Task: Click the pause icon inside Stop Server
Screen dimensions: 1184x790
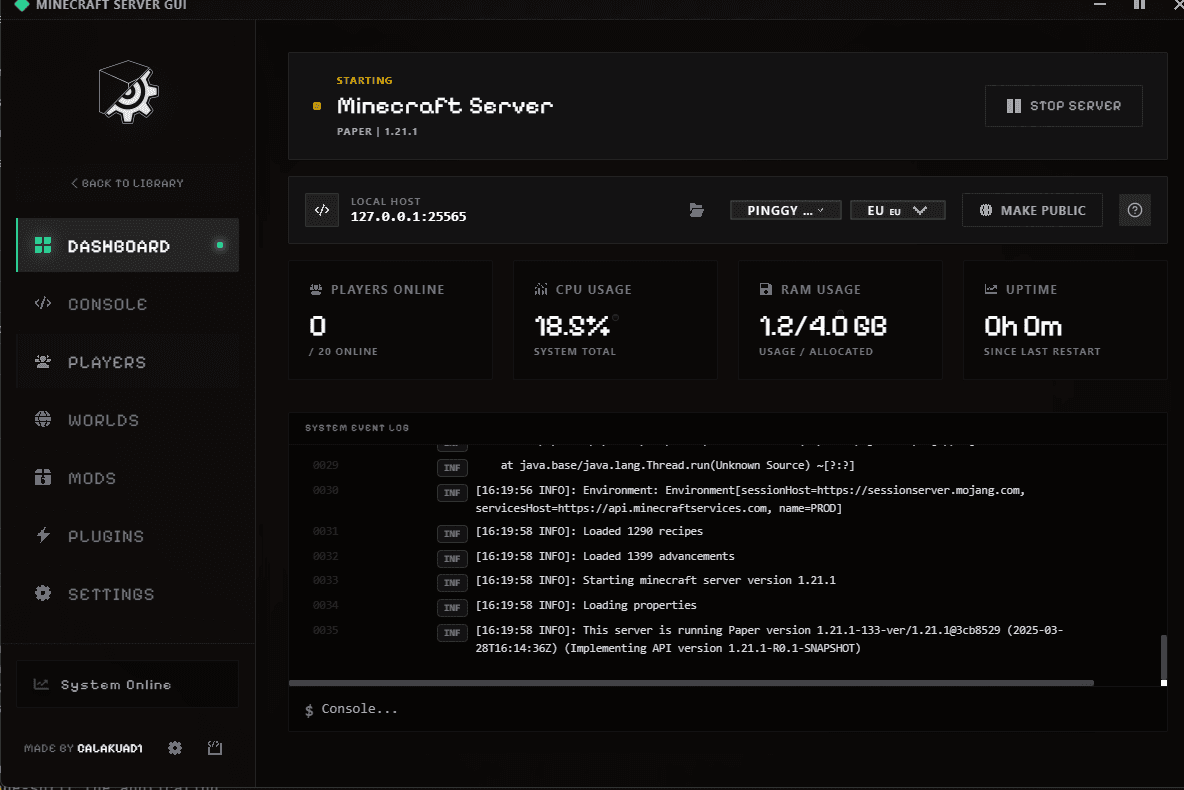Action: (x=1013, y=106)
